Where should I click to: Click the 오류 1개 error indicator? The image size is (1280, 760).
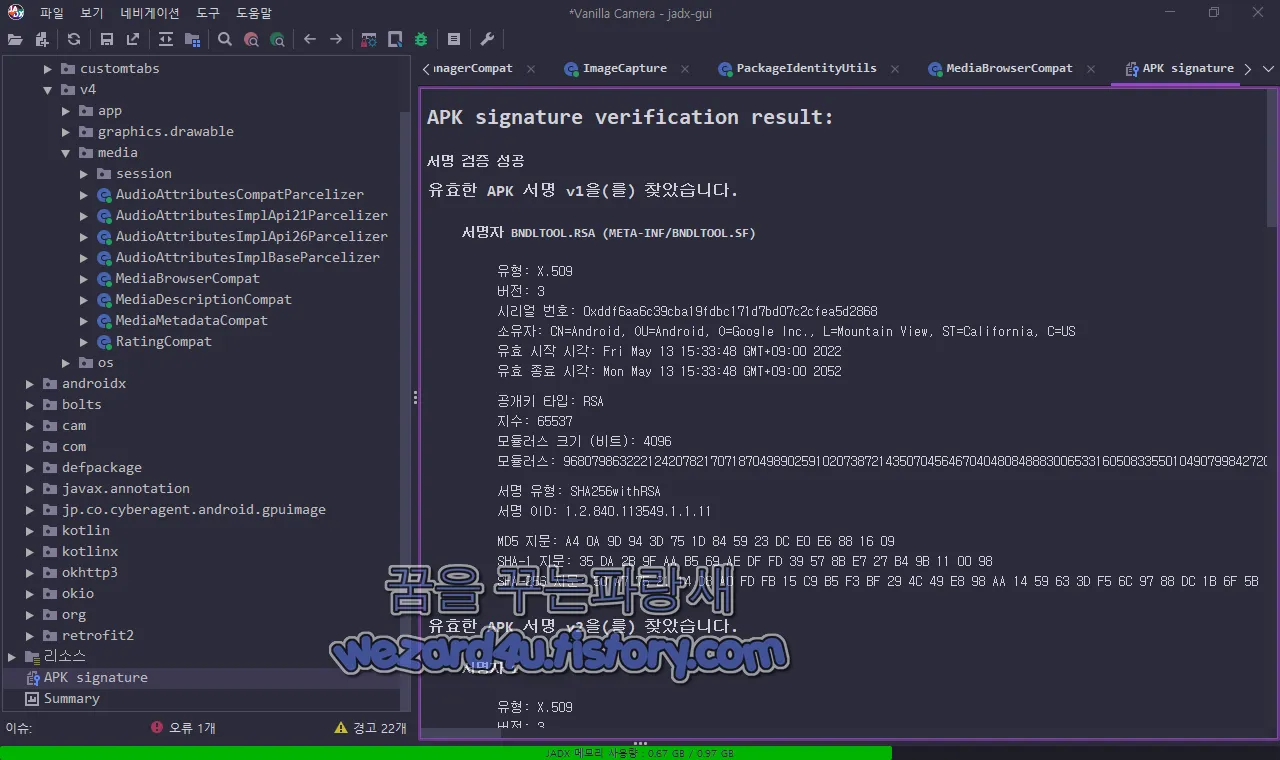(183, 728)
